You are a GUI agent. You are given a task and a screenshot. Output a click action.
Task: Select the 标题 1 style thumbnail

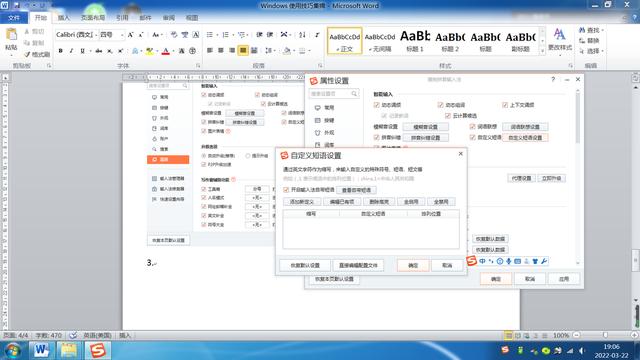point(415,41)
